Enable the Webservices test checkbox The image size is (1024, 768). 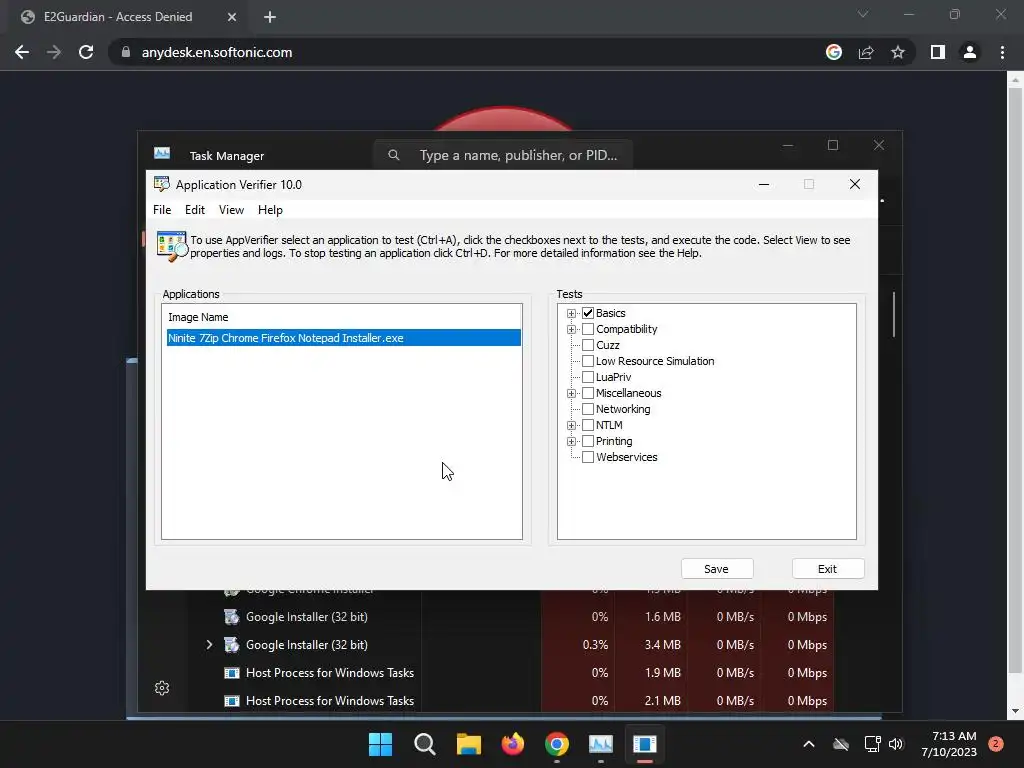[x=588, y=457]
